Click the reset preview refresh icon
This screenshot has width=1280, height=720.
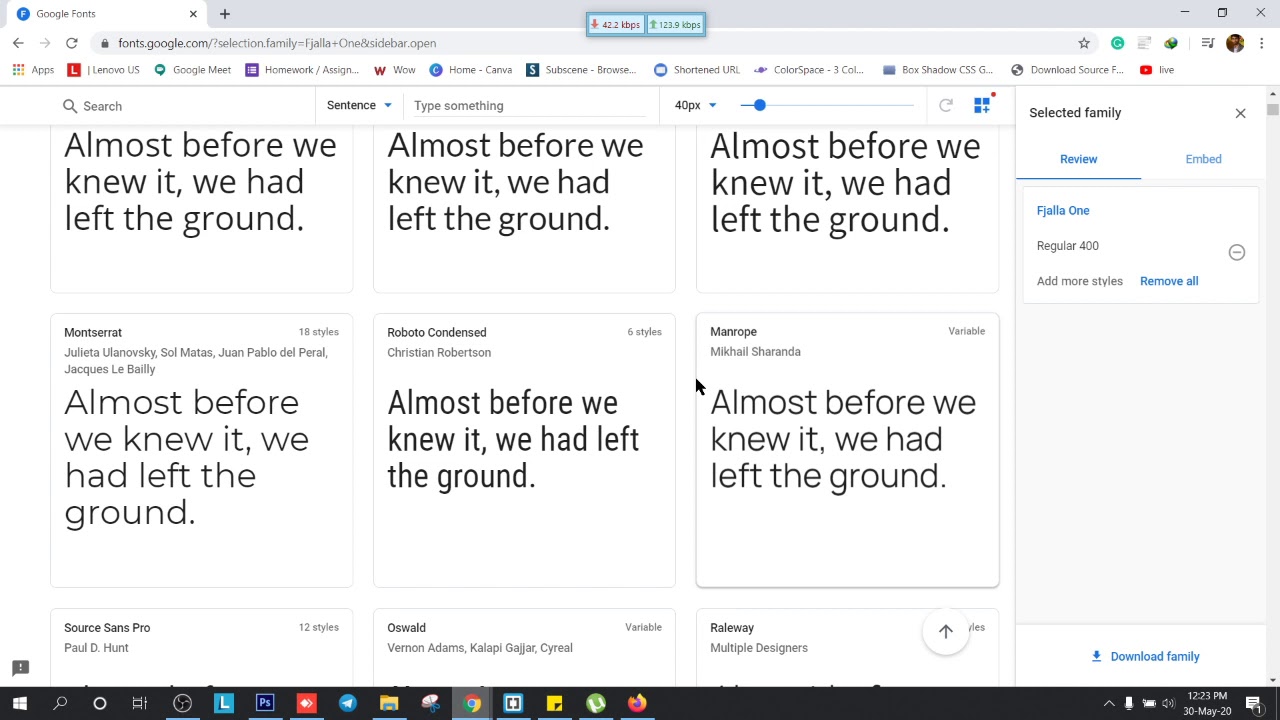[x=945, y=105]
